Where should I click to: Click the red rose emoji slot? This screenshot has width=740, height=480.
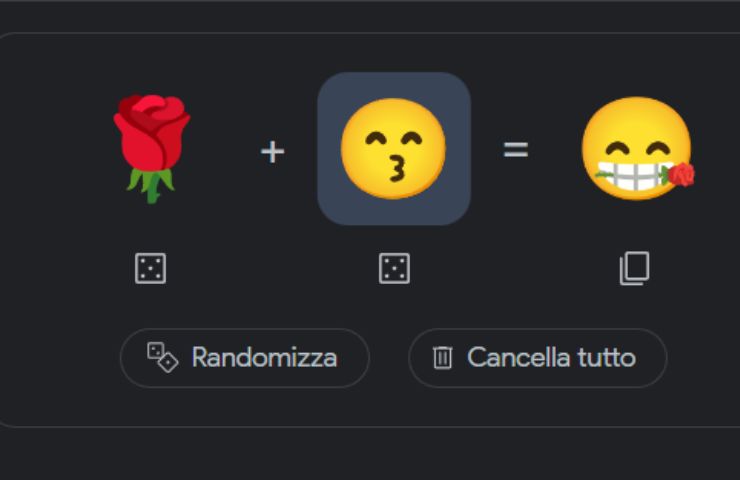click(x=151, y=147)
